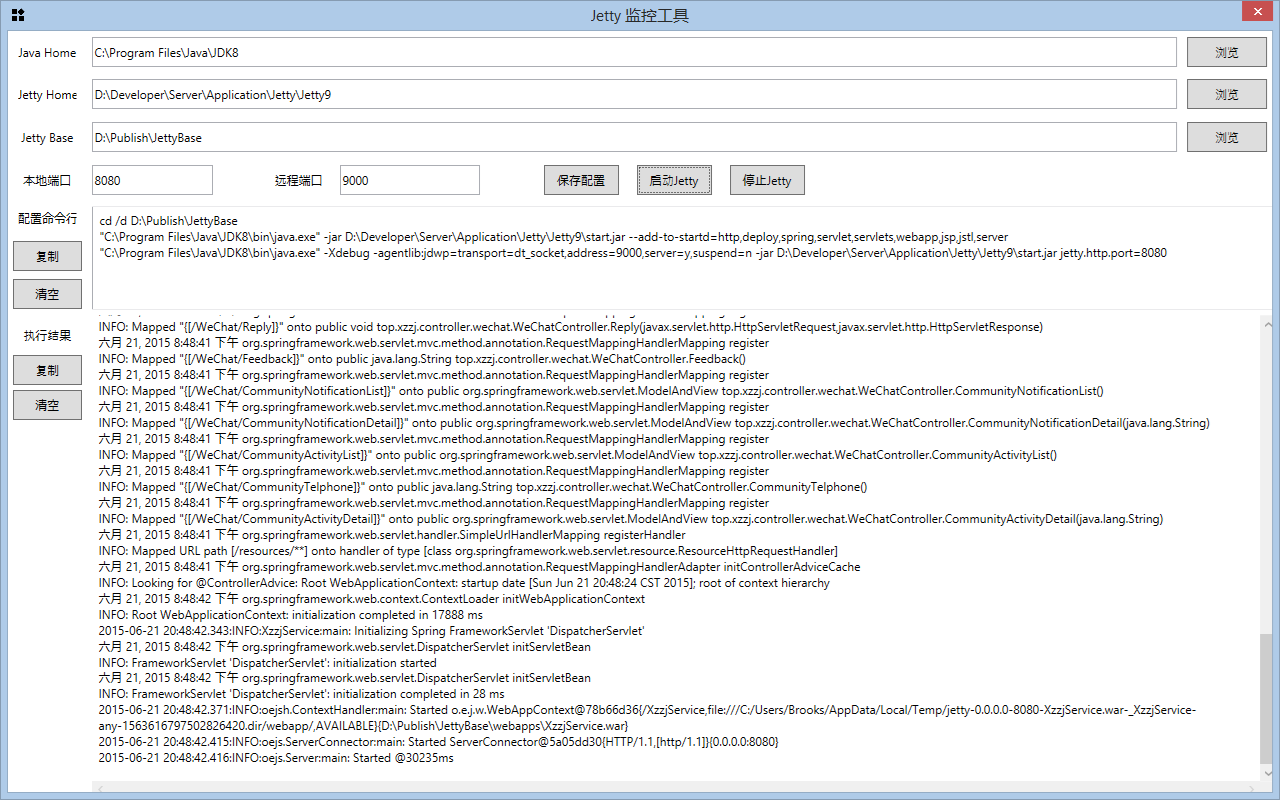This screenshot has width=1280, height=800.
Task: Click the '/WeChat/CommunityActivityDetail' mapping log line
Action: click(x=631, y=519)
